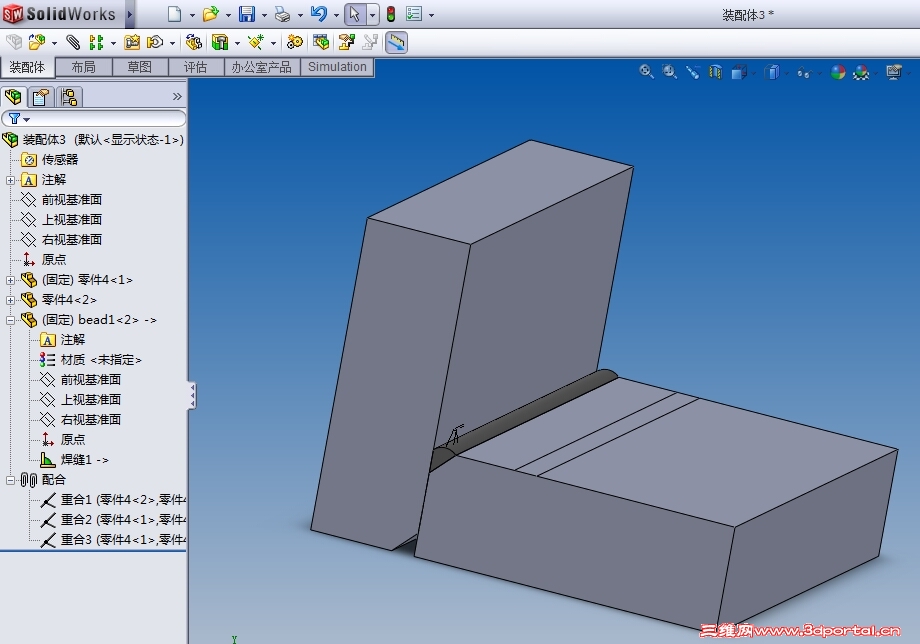
Task: Click the side panel collapse handle
Action: 192,396
